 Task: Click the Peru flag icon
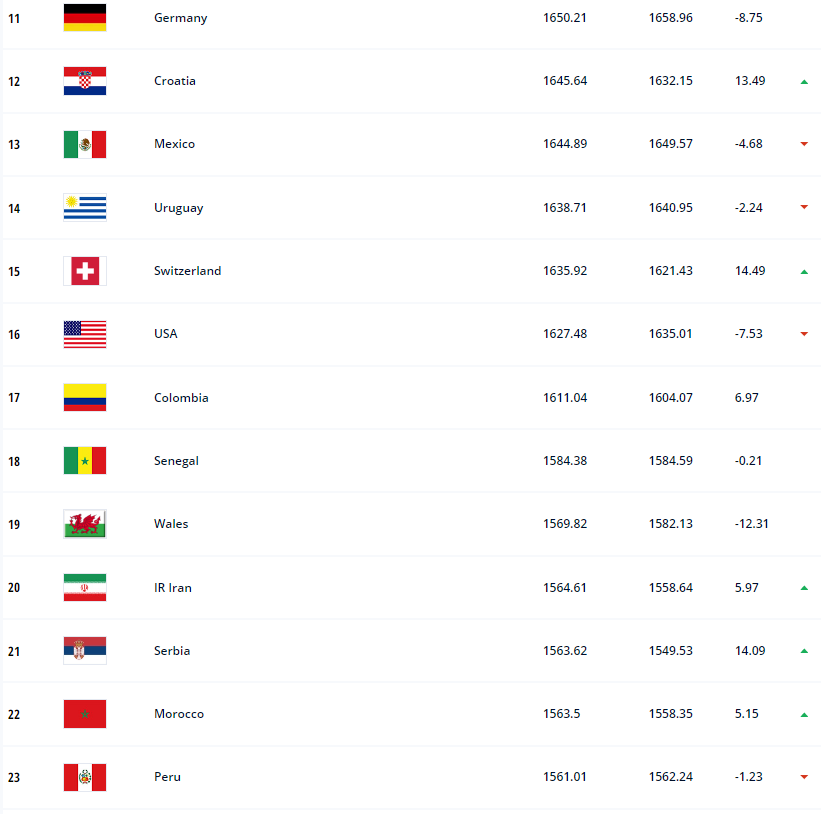[x=85, y=777]
